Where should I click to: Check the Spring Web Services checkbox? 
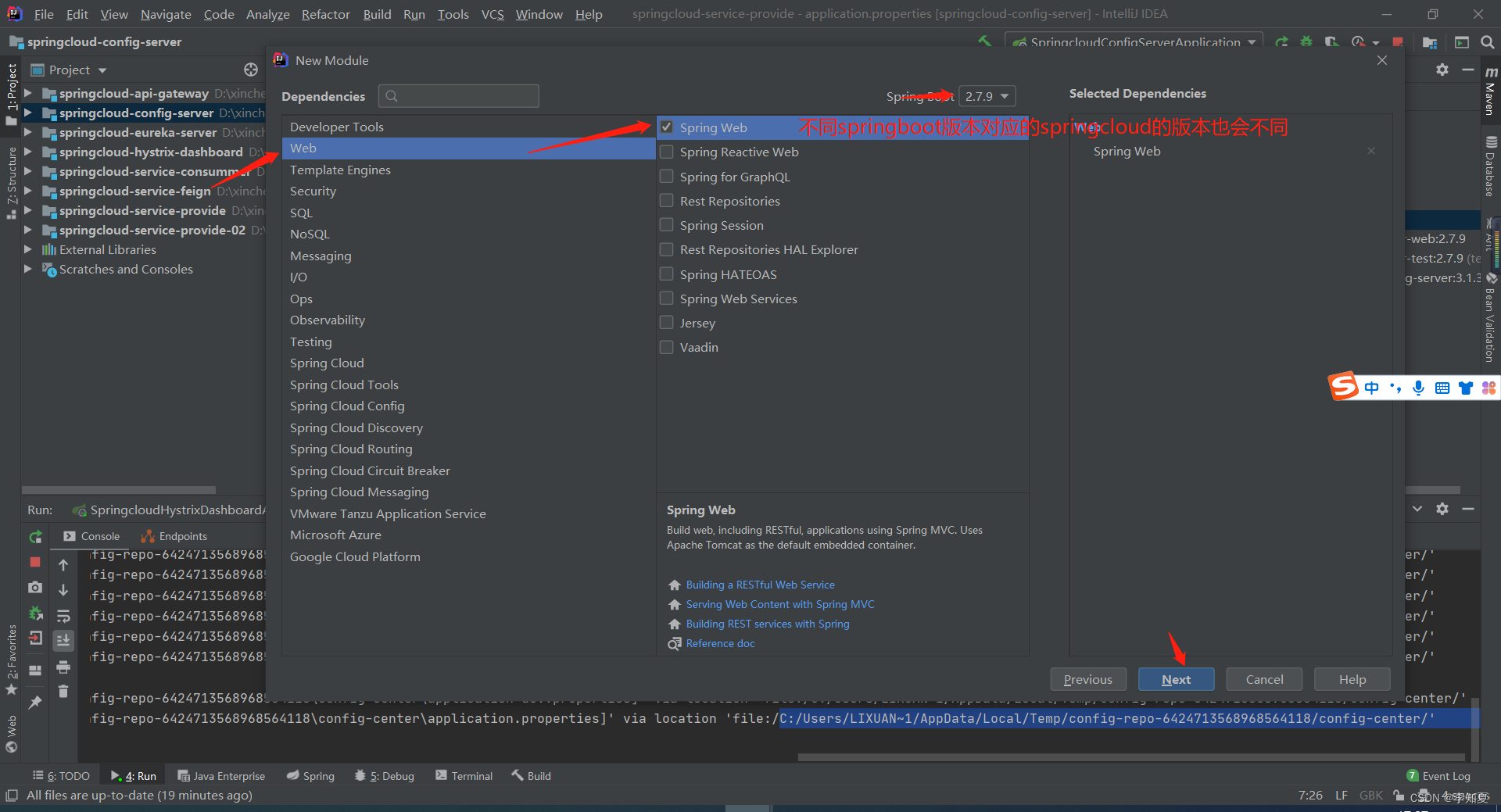click(667, 299)
